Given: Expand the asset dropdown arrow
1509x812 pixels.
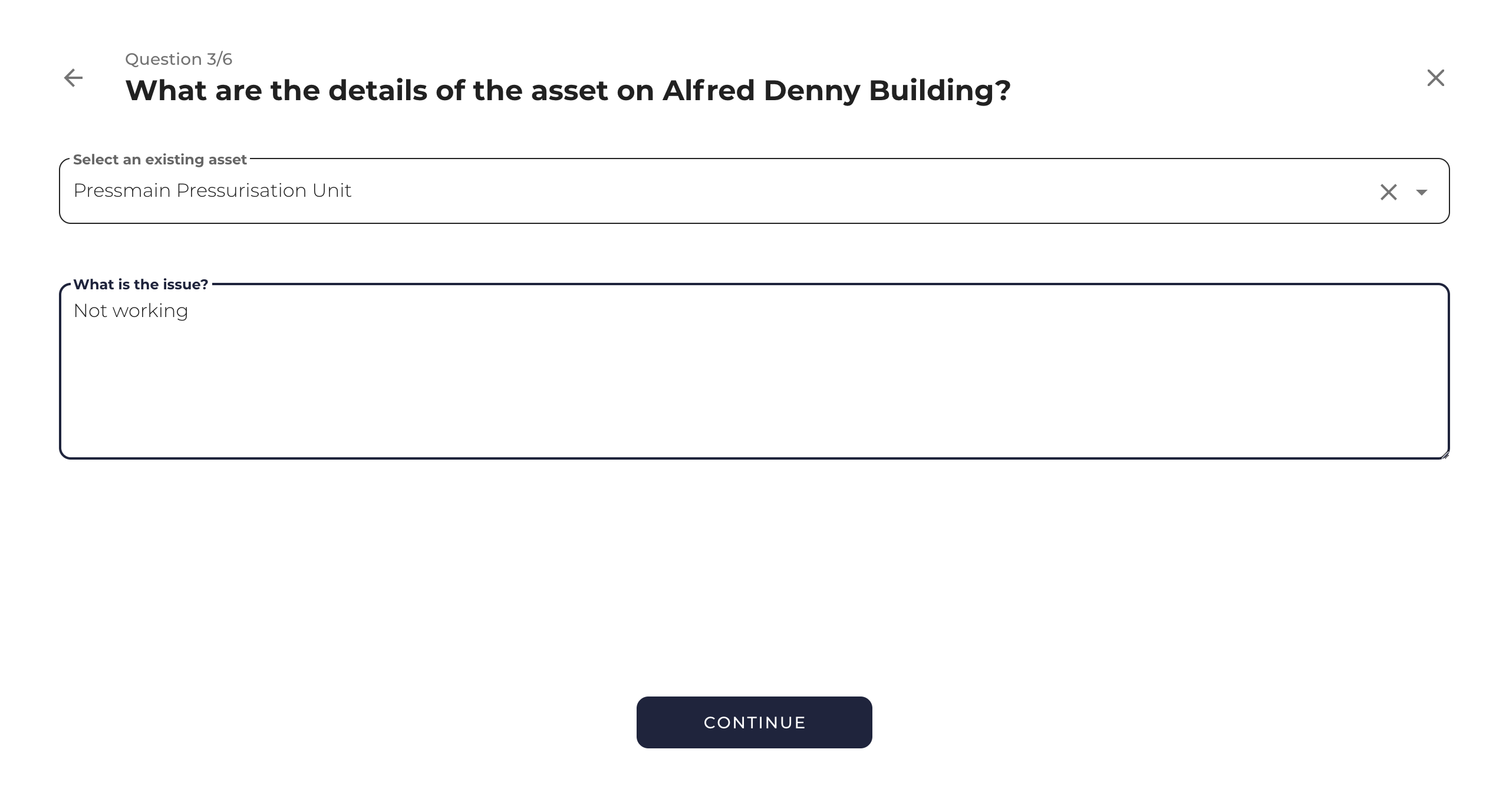Looking at the screenshot, I should (x=1422, y=192).
